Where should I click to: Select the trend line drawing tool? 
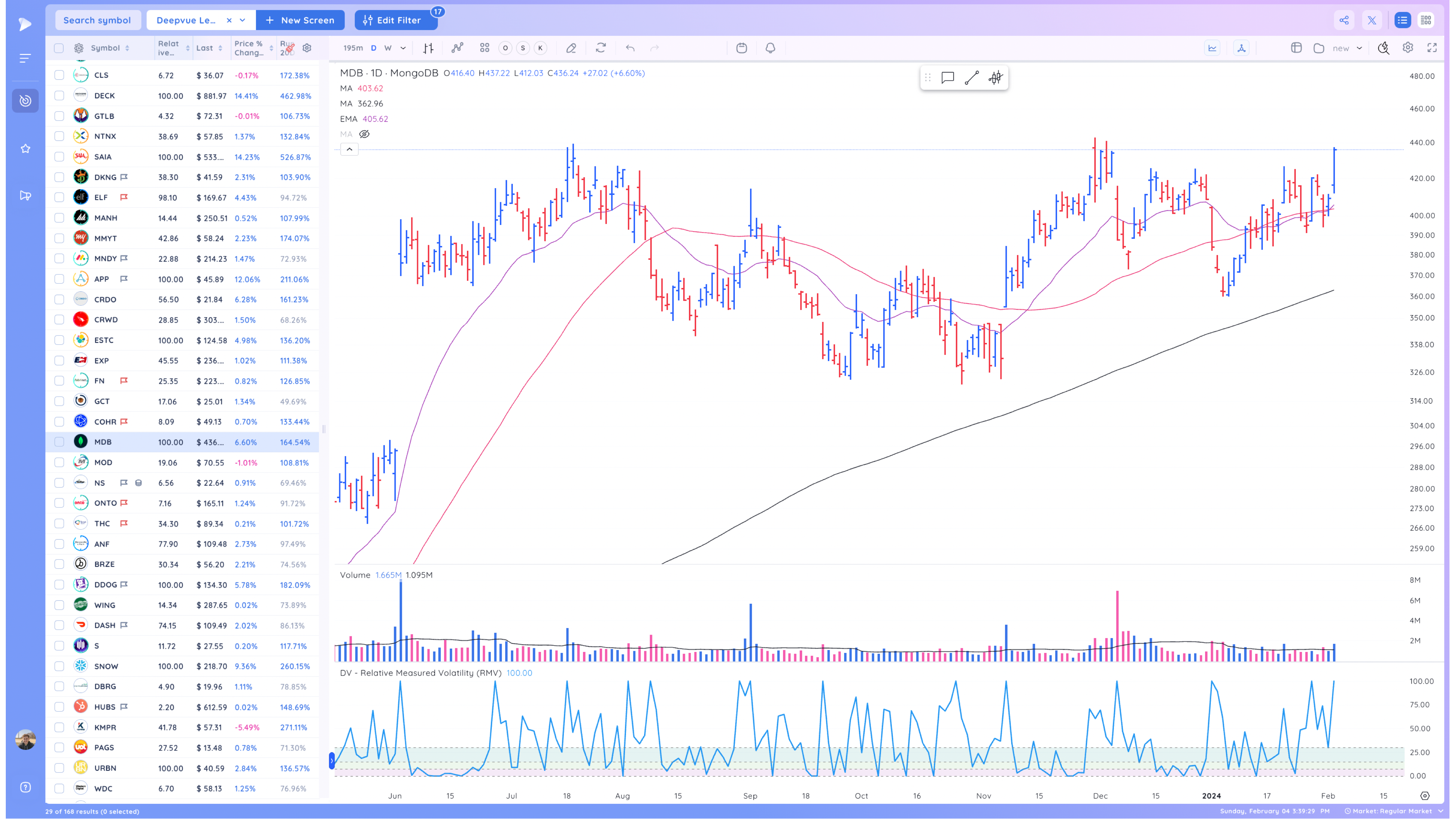[x=972, y=77]
